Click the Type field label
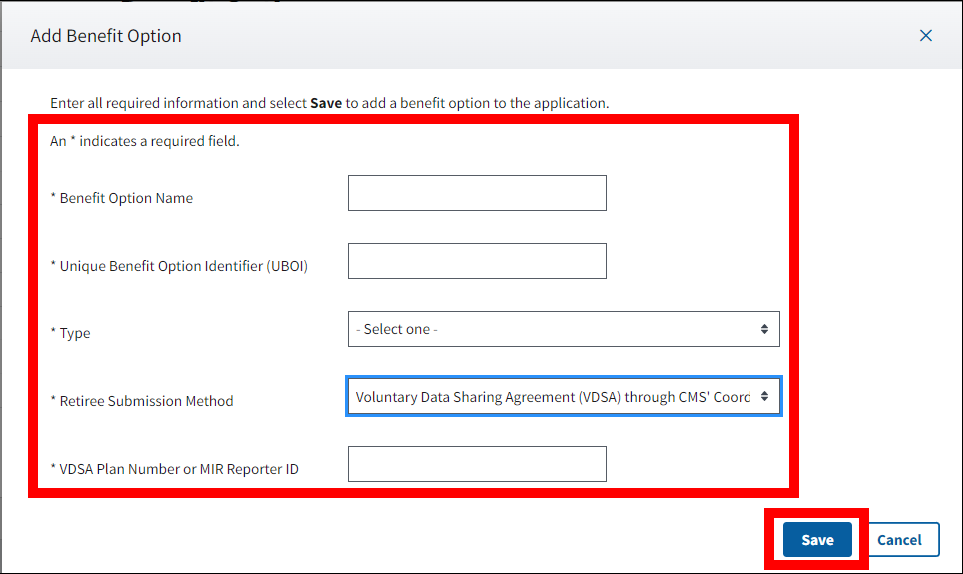Image resolution: width=963 pixels, height=574 pixels. pos(75,333)
